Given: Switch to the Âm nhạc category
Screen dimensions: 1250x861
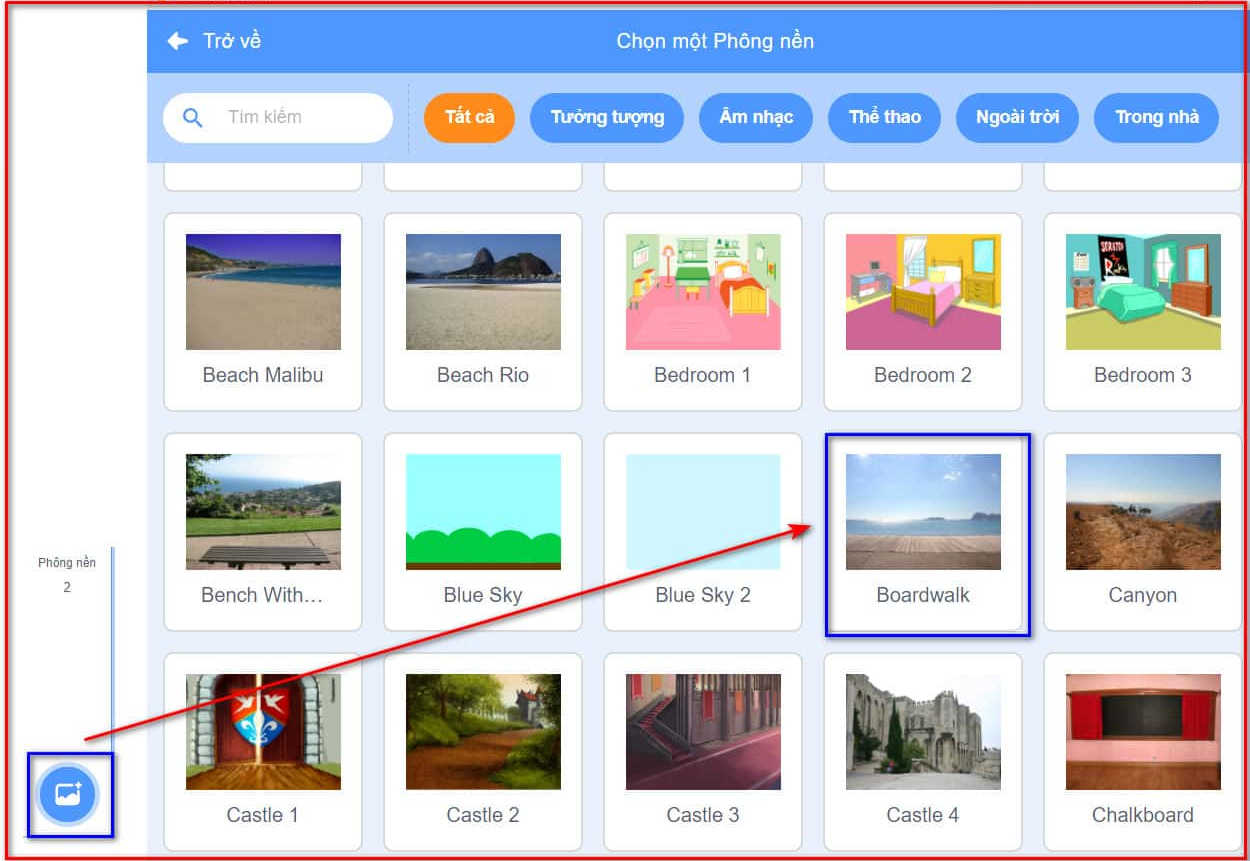Looking at the screenshot, I should (x=756, y=118).
